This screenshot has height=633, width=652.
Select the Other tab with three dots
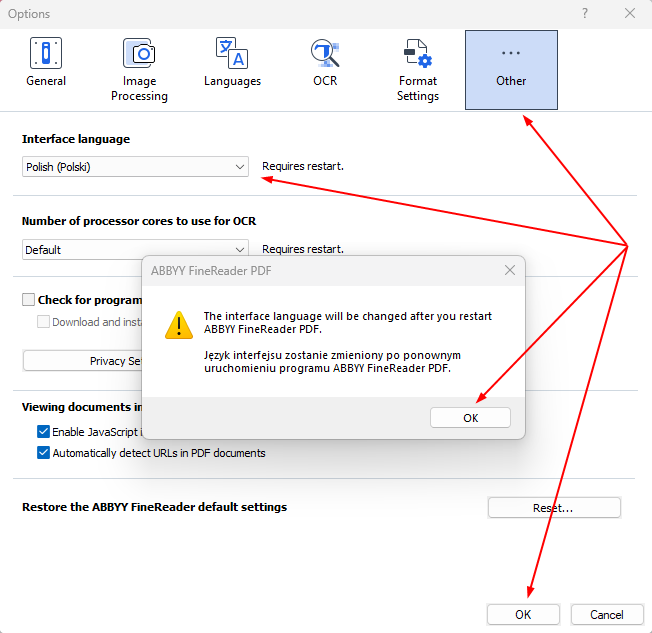[511, 70]
